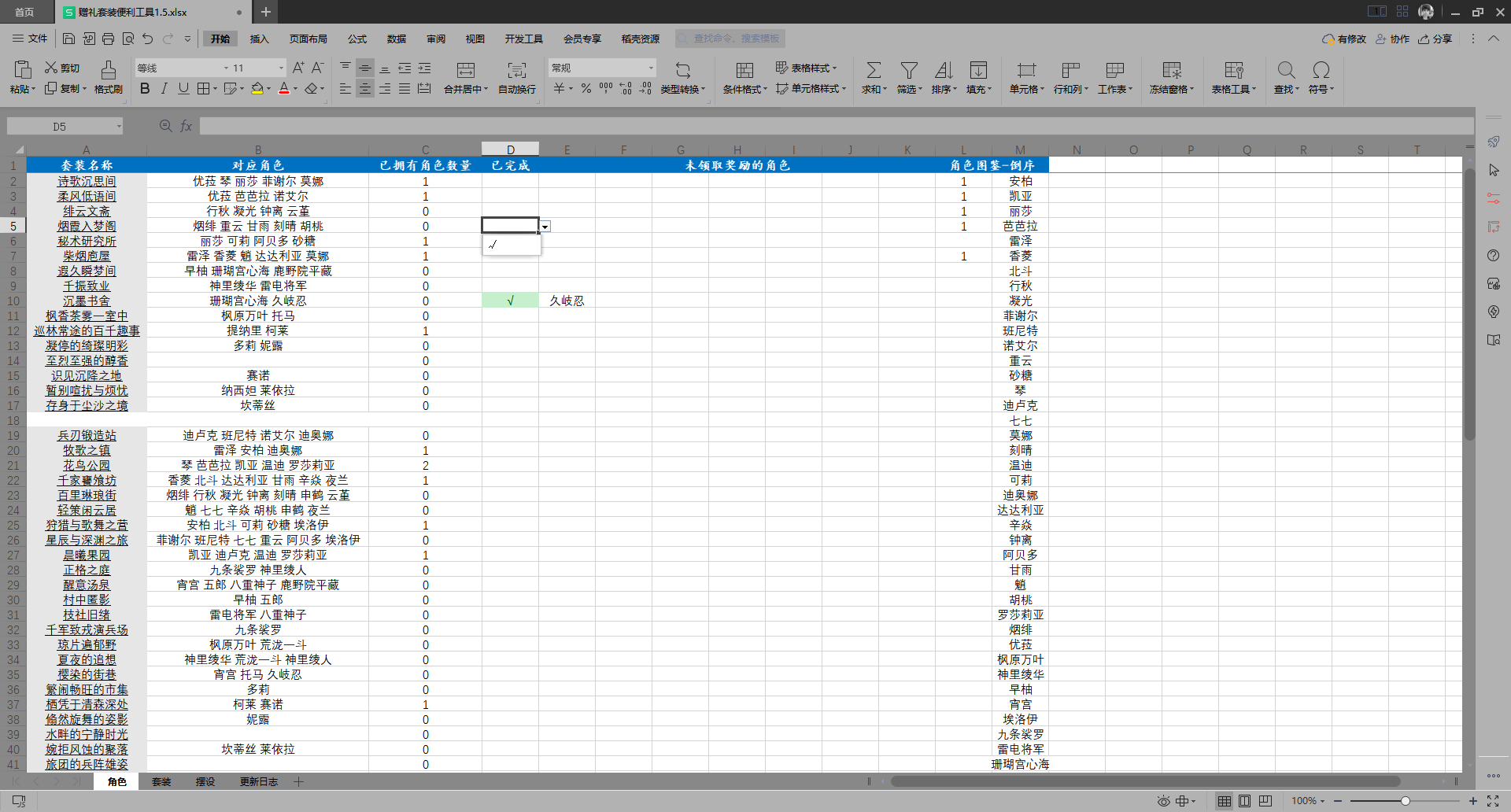Click the insert function fx icon
The image size is (1511, 812).
point(187,126)
